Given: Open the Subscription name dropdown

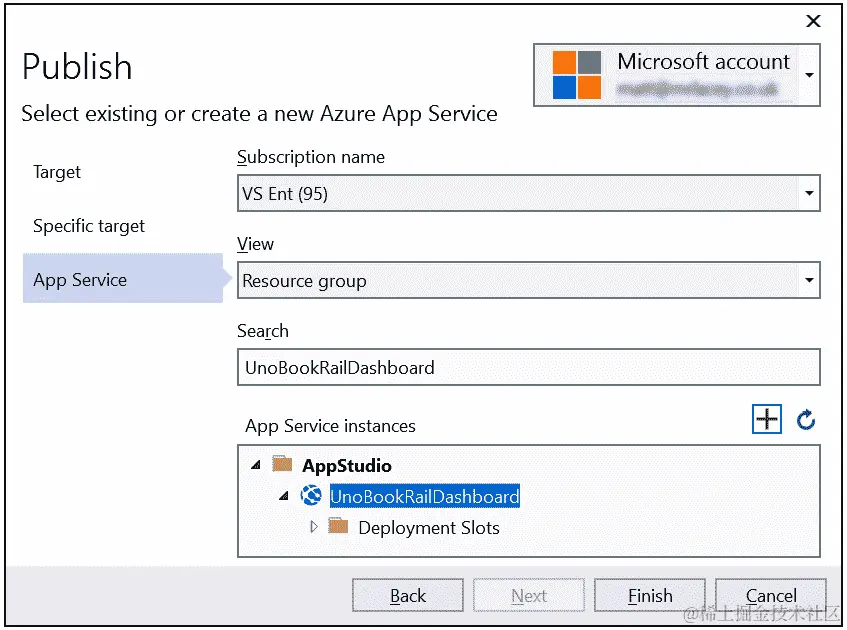Looking at the screenshot, I should tap(810, 193).
